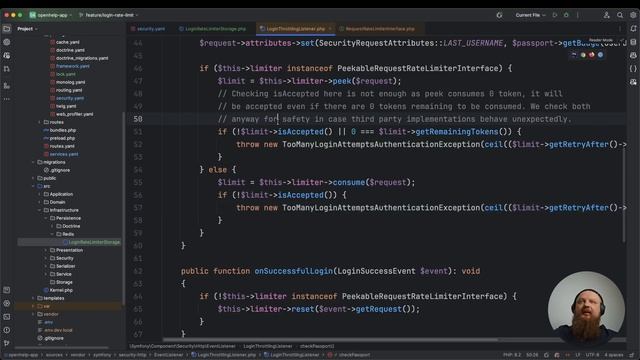
Task: Click the UTF-8 encoding status bar item
Action: coord(592,355)
